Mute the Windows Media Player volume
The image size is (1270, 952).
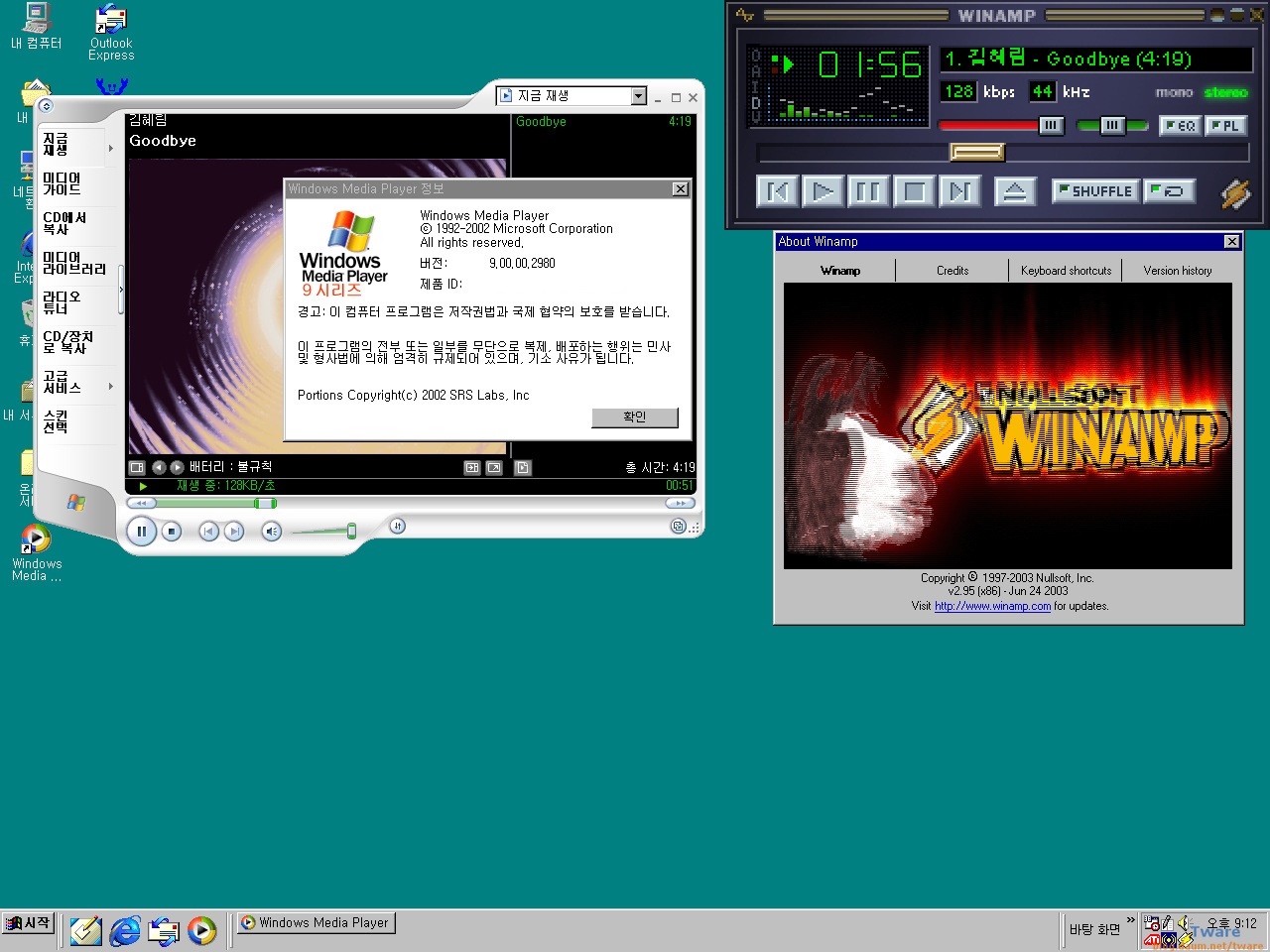click(x=272, y=532)
